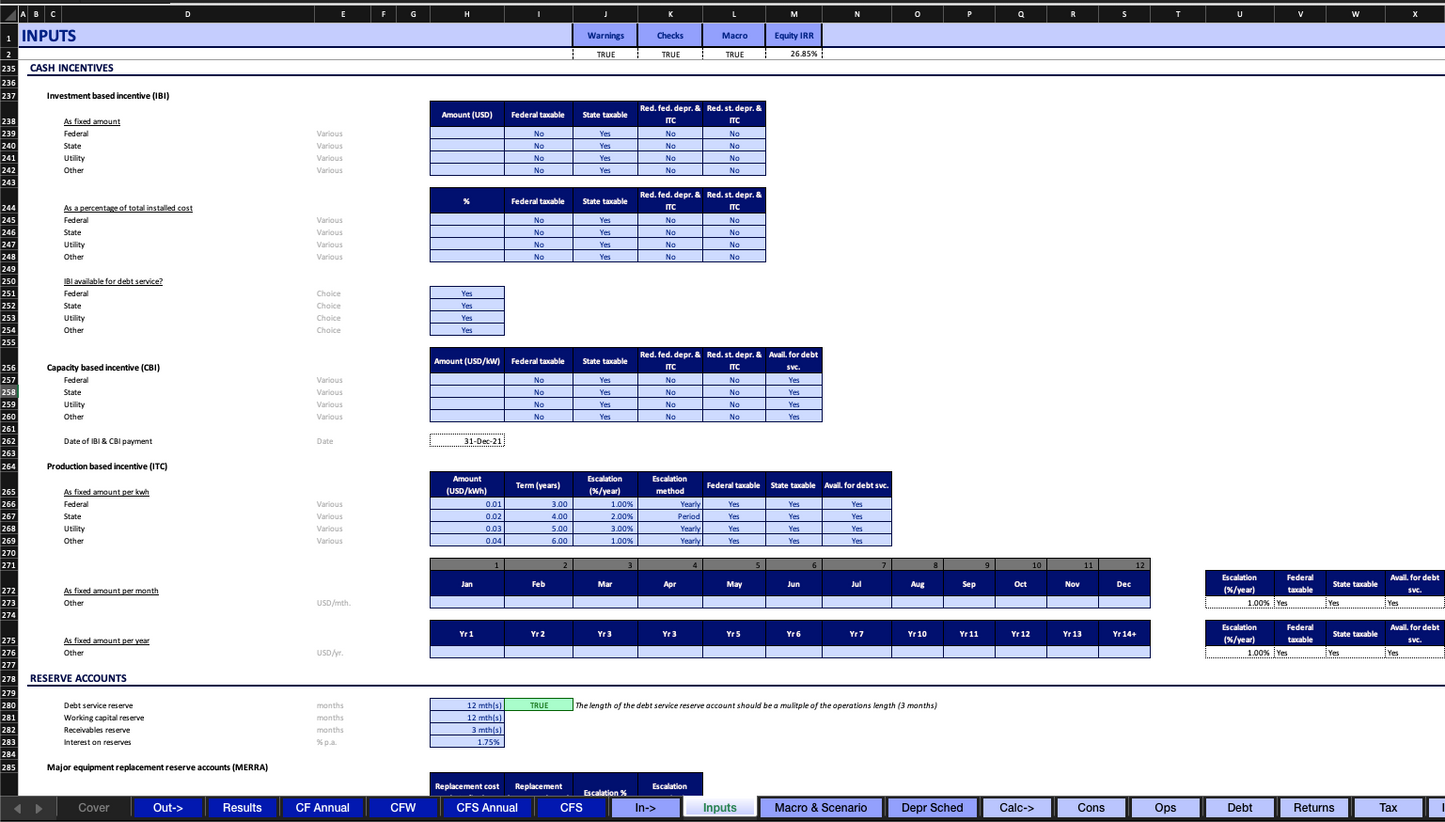Open the Results sheet tab
The image size is (1445, 822).
tap(242, 807)
